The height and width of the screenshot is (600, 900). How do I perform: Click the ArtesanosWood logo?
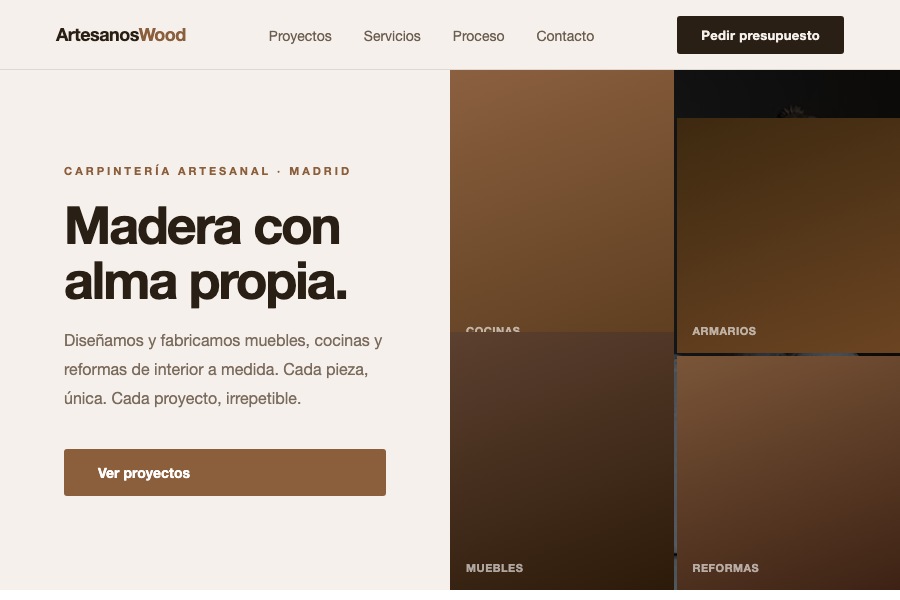tap(121, 35)
